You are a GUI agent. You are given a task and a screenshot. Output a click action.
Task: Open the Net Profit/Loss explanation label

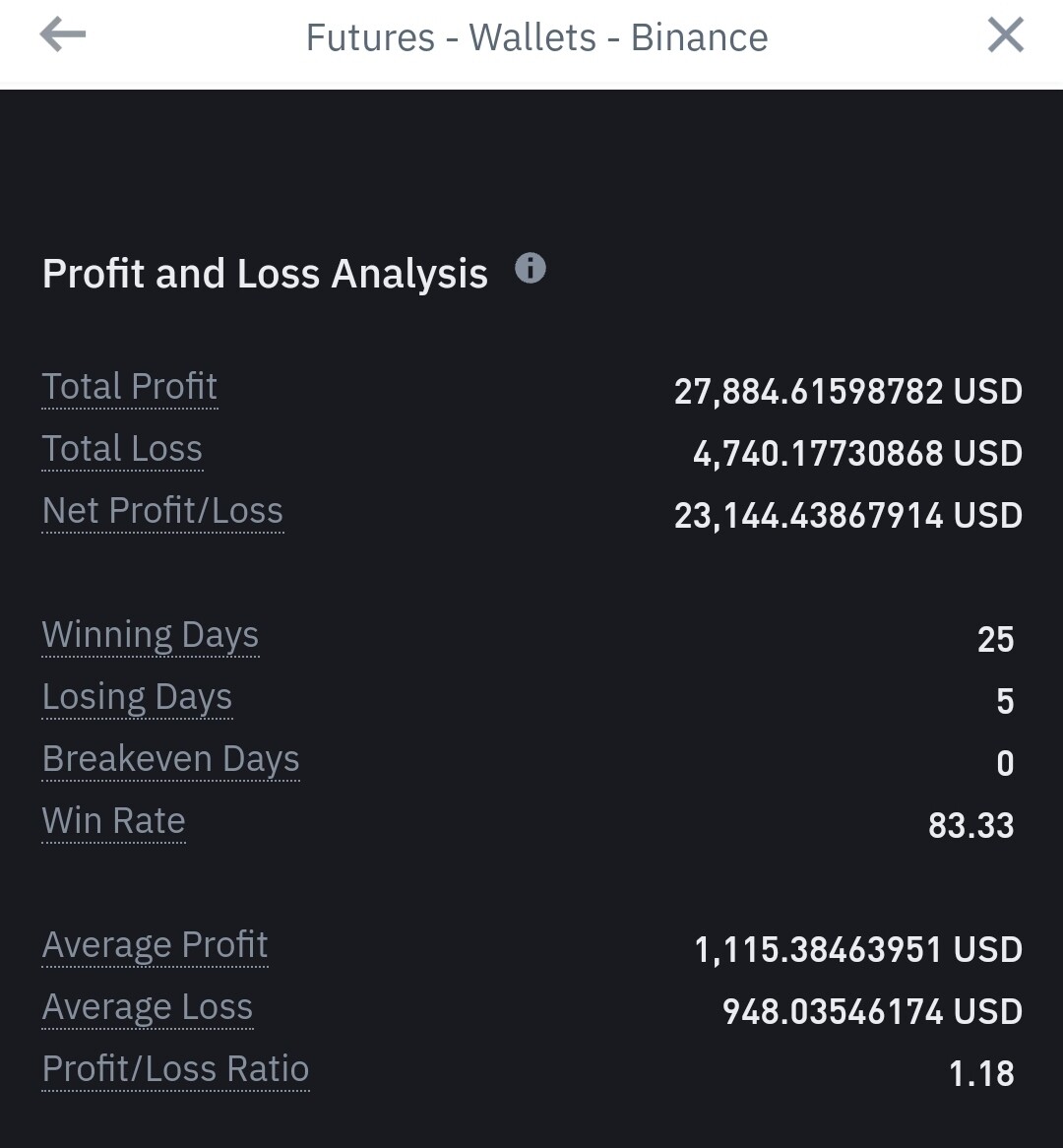tap(162, 511)
